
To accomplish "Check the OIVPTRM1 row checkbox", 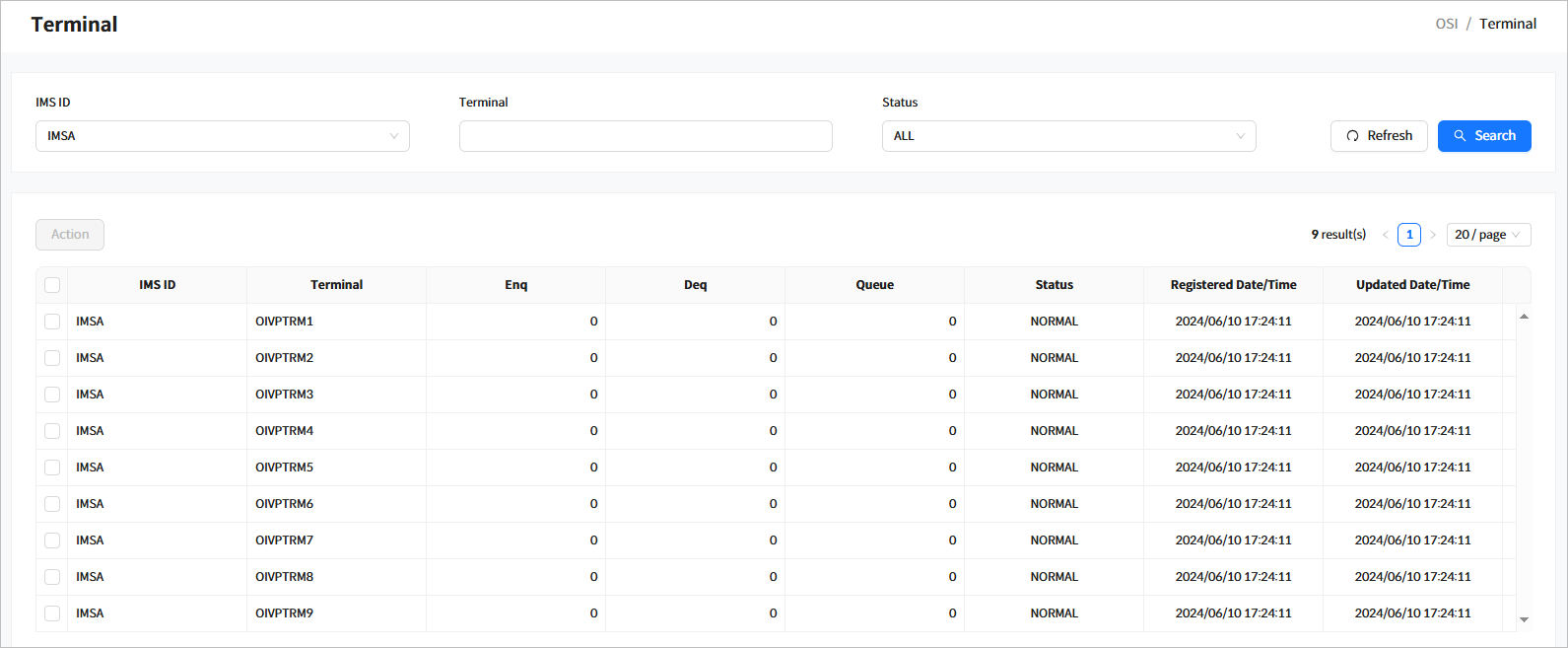I will (52, 322).
